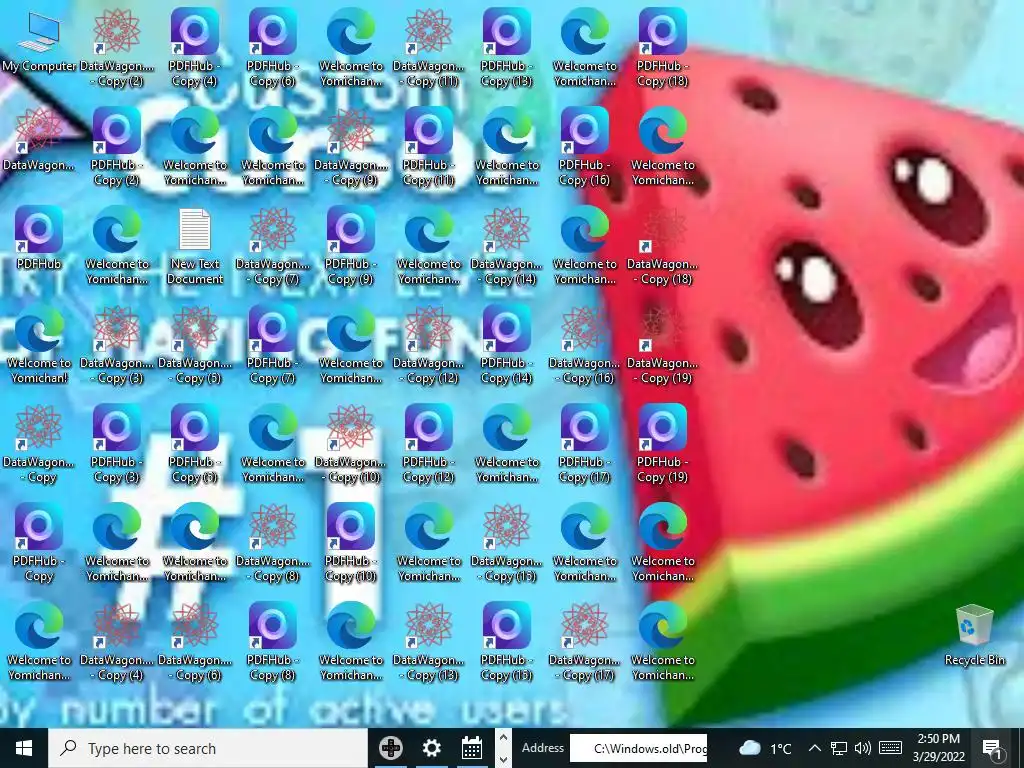Image resolution: width=1024 pixels, height=768 pixels.
Task: Select PDFHub - Copy (19) shortcut
Action: click(663, 445)
